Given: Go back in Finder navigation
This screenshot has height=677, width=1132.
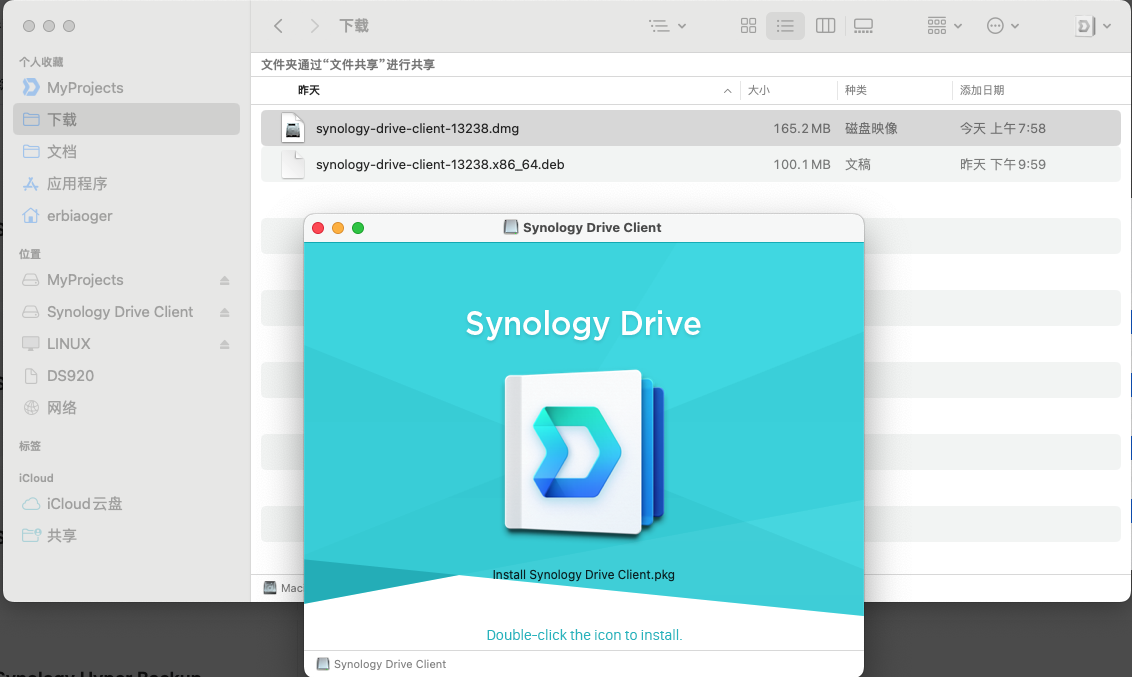Looking at the screenshot, I should (x=278, y=26).
